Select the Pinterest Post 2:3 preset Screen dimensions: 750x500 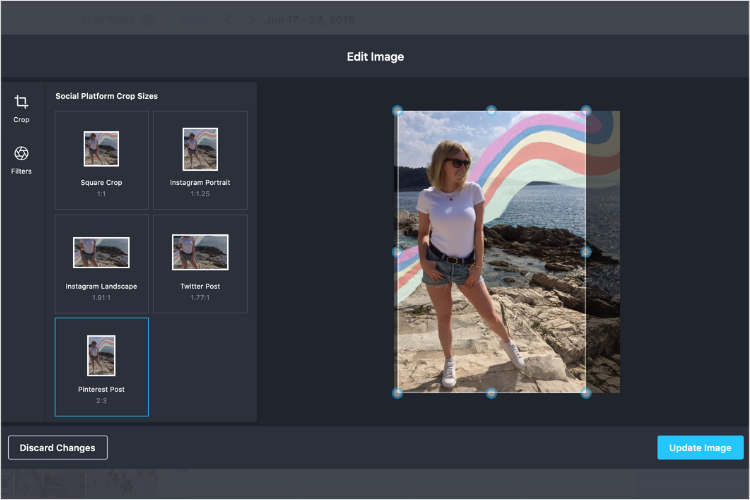click(x=101, y=366)
